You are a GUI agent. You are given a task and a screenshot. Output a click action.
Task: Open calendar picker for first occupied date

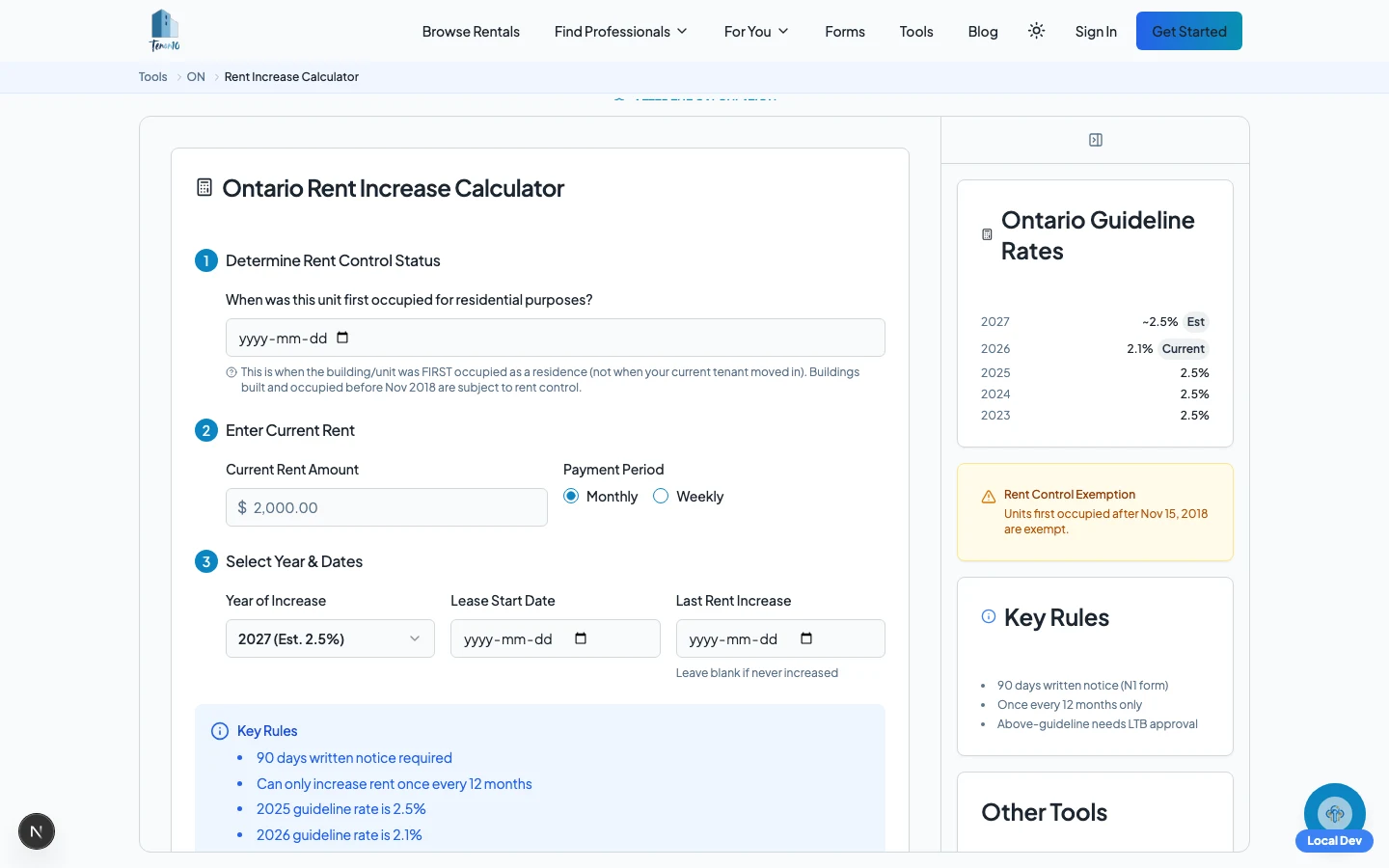[342, 338]
